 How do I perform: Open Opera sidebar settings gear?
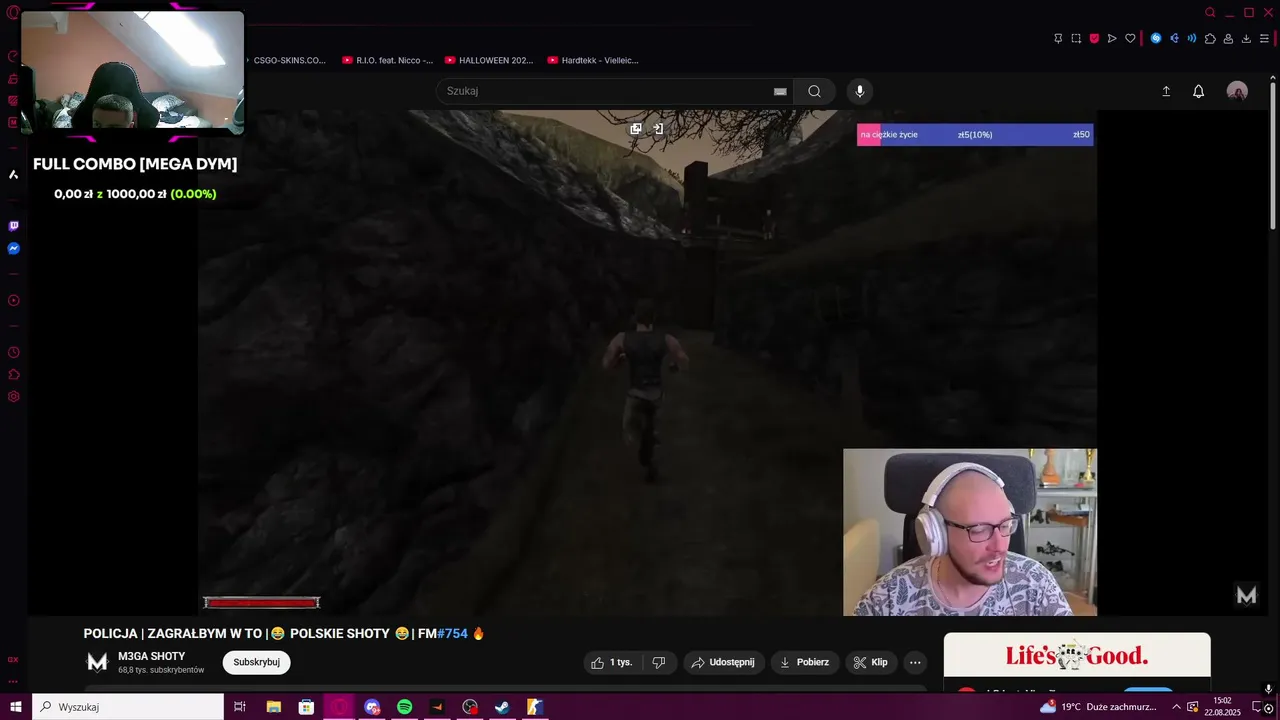[13, 396]
